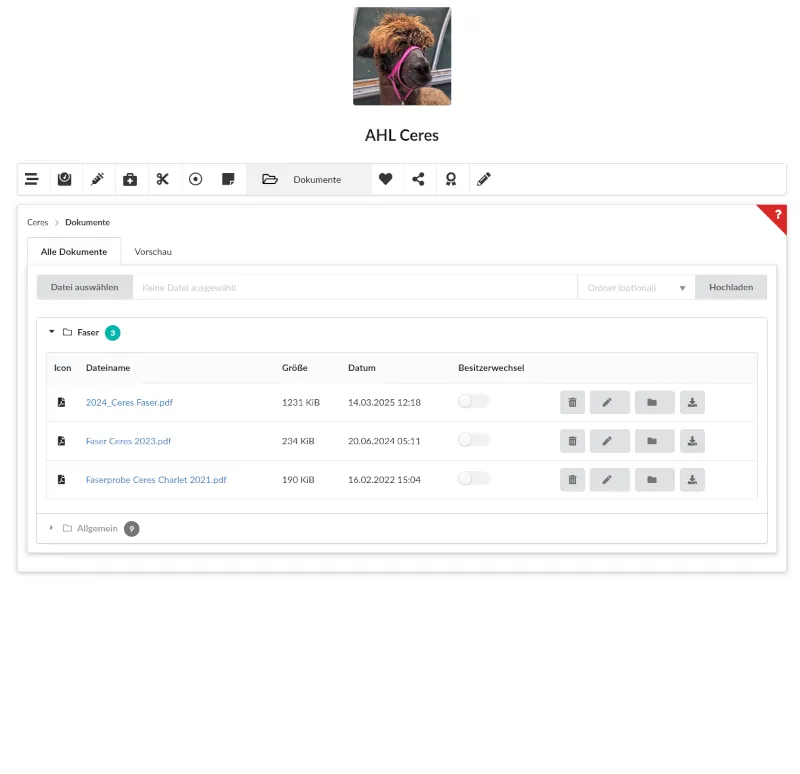Download Faserprobe Ceres Charlet 2021.pdf

point(692,480)
